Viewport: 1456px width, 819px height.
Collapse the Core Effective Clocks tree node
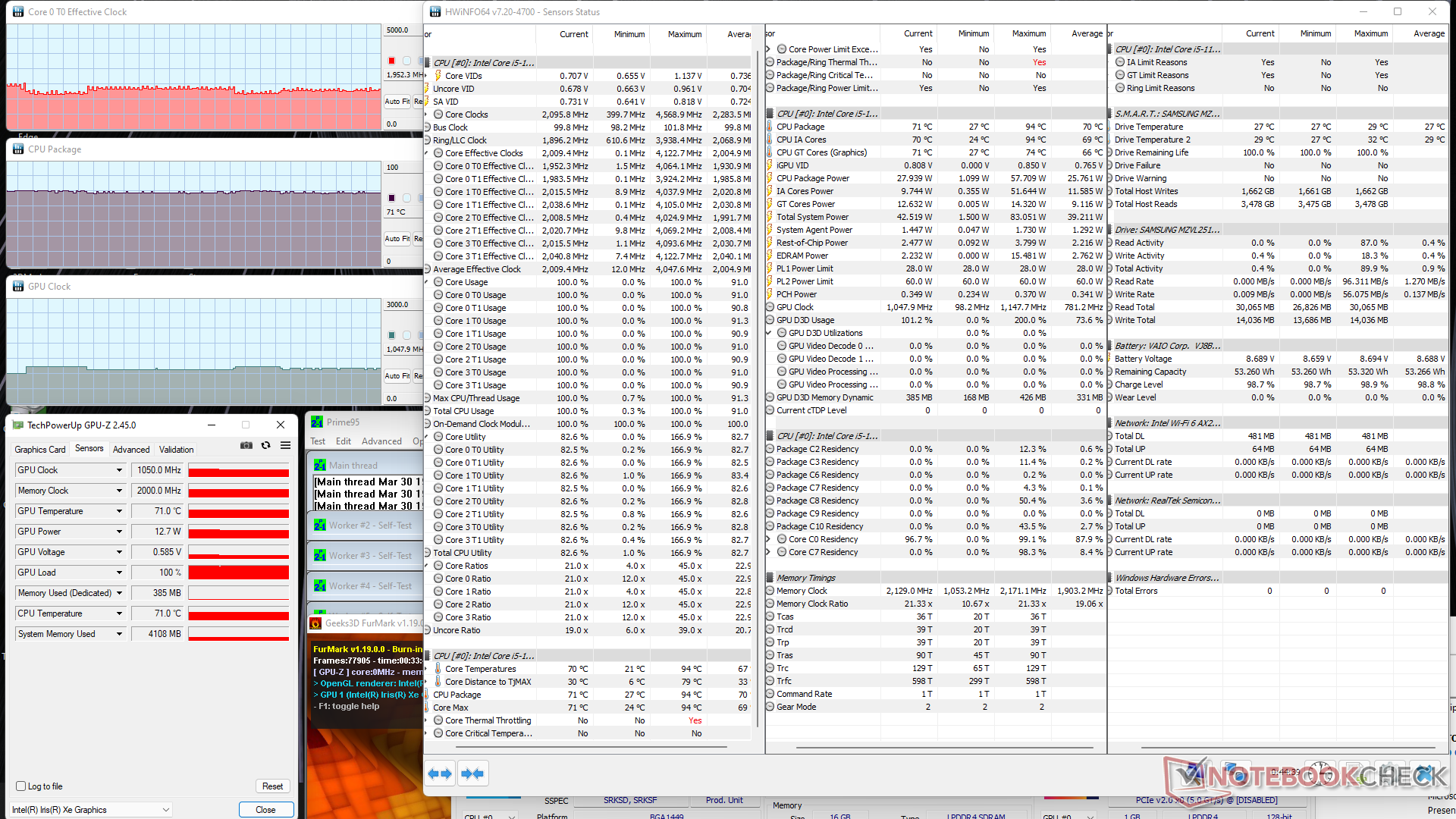(427, 153)
